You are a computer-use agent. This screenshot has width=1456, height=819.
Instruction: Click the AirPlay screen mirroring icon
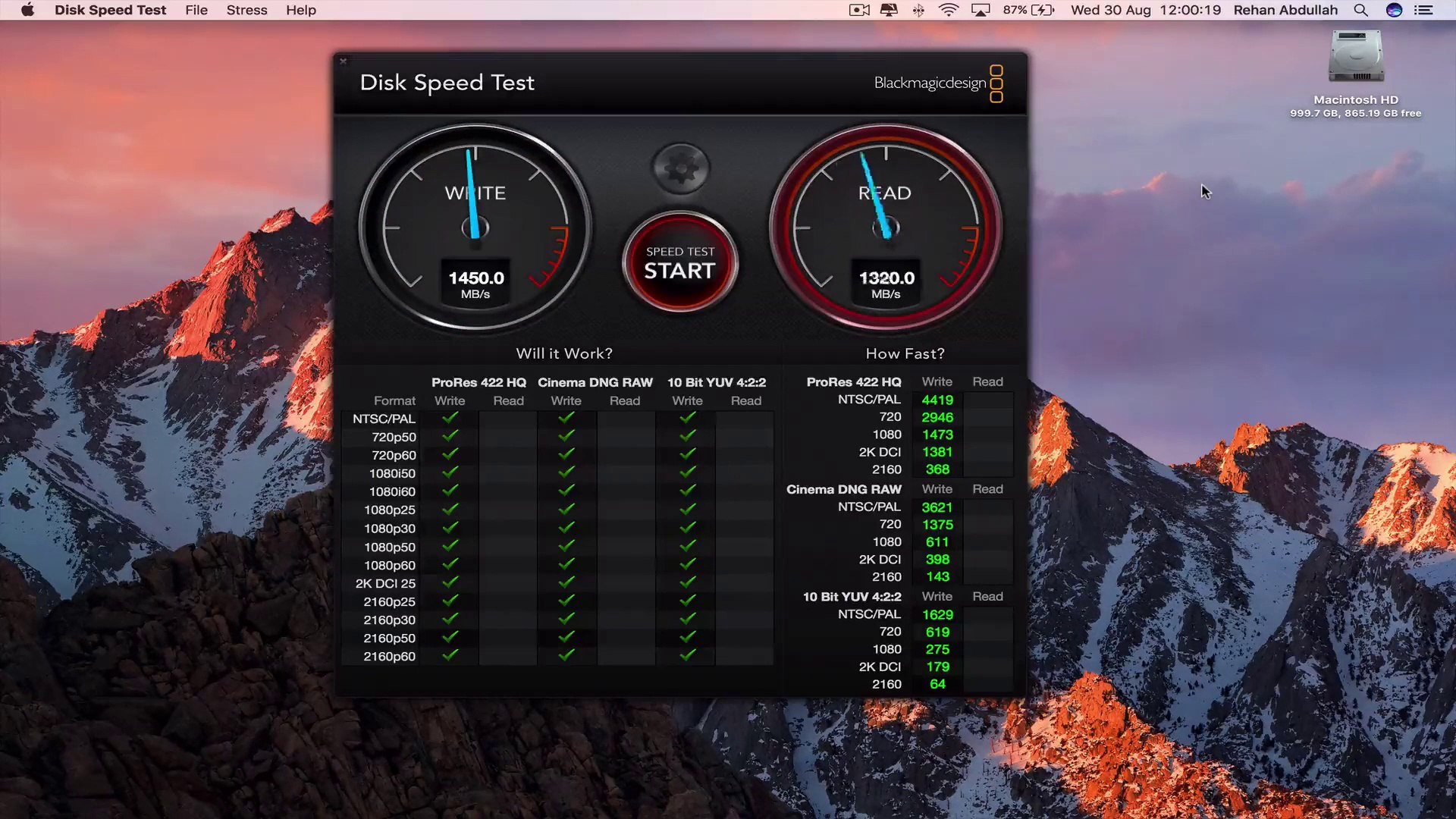pos(981,10)
